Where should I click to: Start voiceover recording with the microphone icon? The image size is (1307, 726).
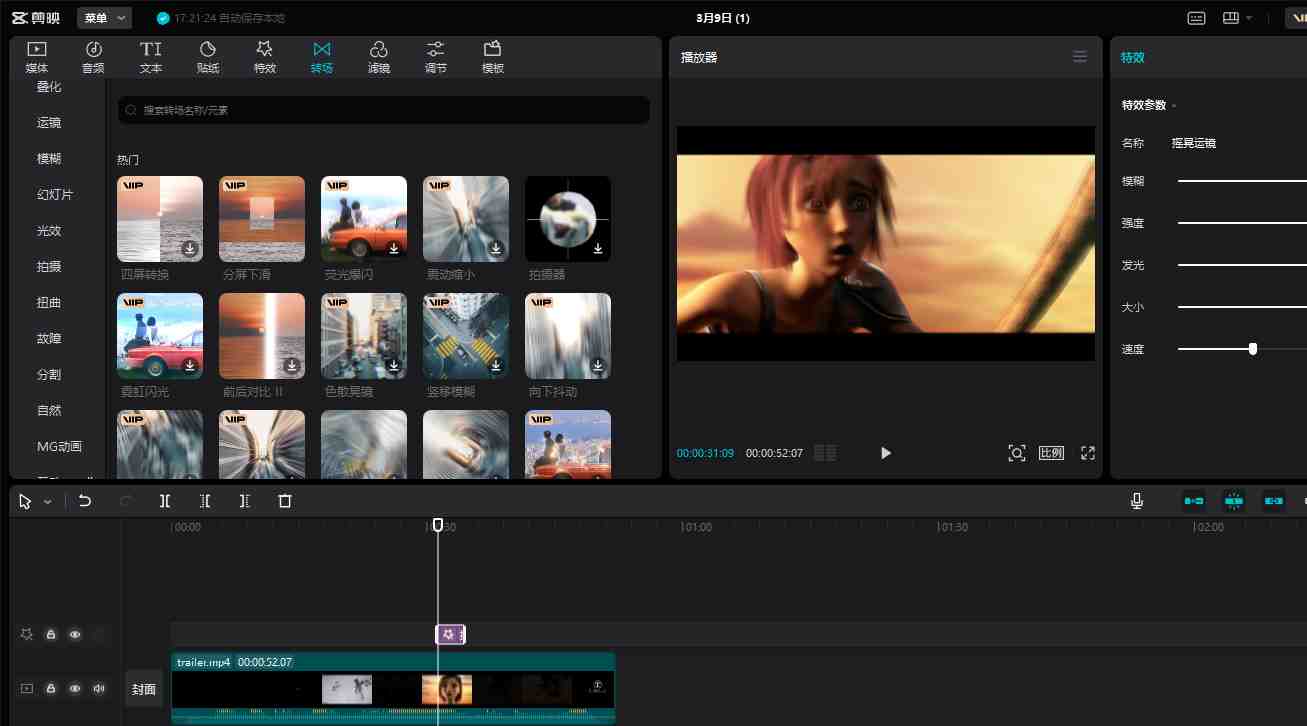pos(1136,500)
